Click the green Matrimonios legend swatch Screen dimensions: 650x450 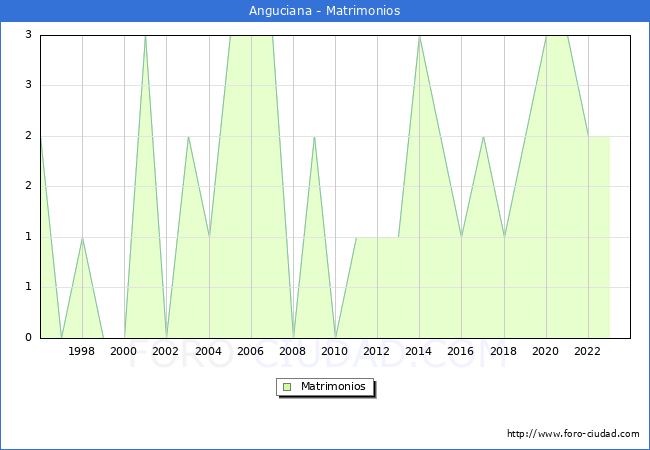[x=287, y=387]
